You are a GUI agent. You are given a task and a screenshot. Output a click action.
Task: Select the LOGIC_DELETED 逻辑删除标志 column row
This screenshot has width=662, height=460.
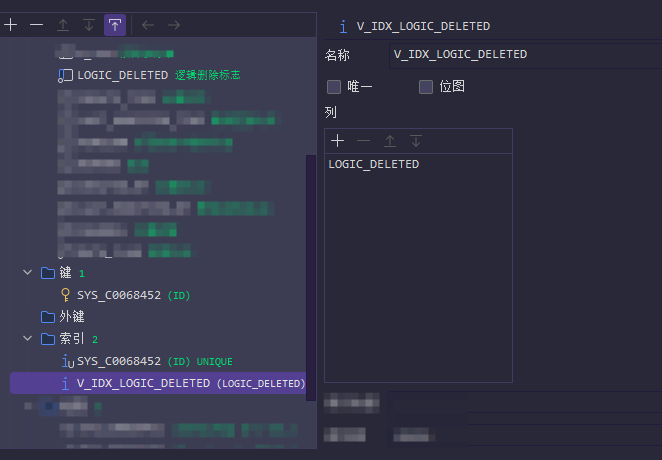158,76
